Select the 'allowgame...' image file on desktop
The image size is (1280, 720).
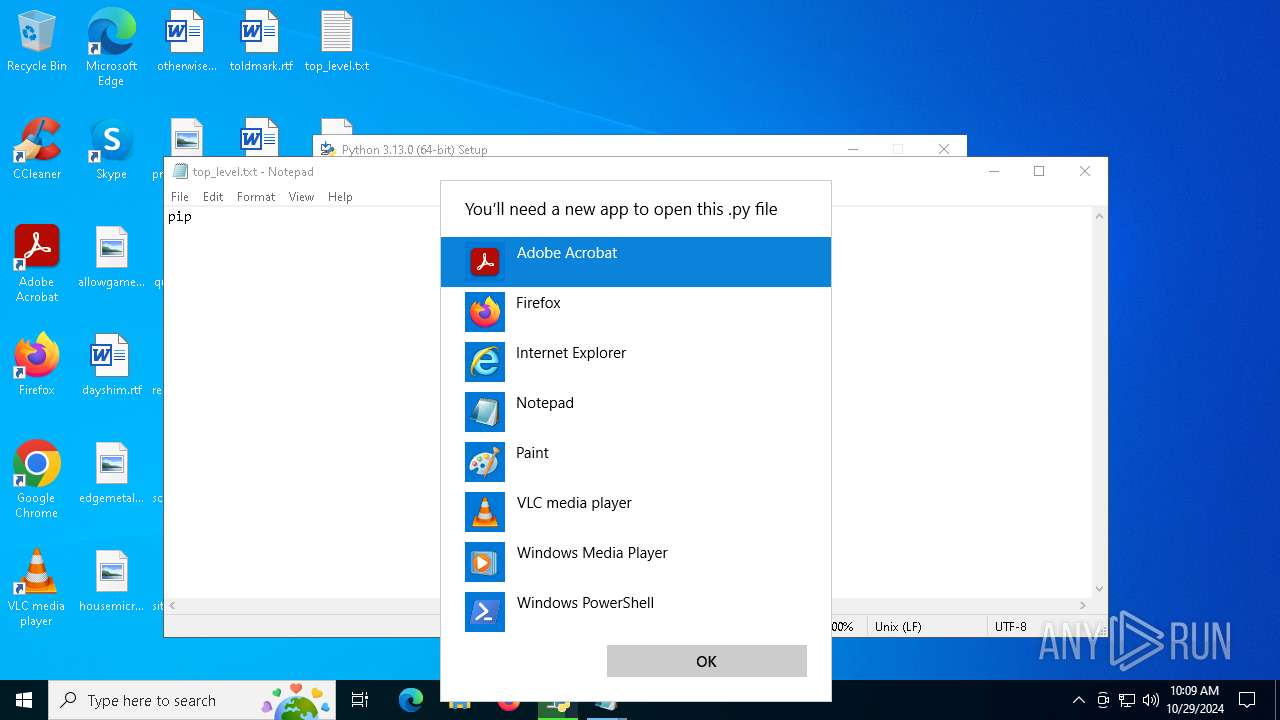click(111, 258)
